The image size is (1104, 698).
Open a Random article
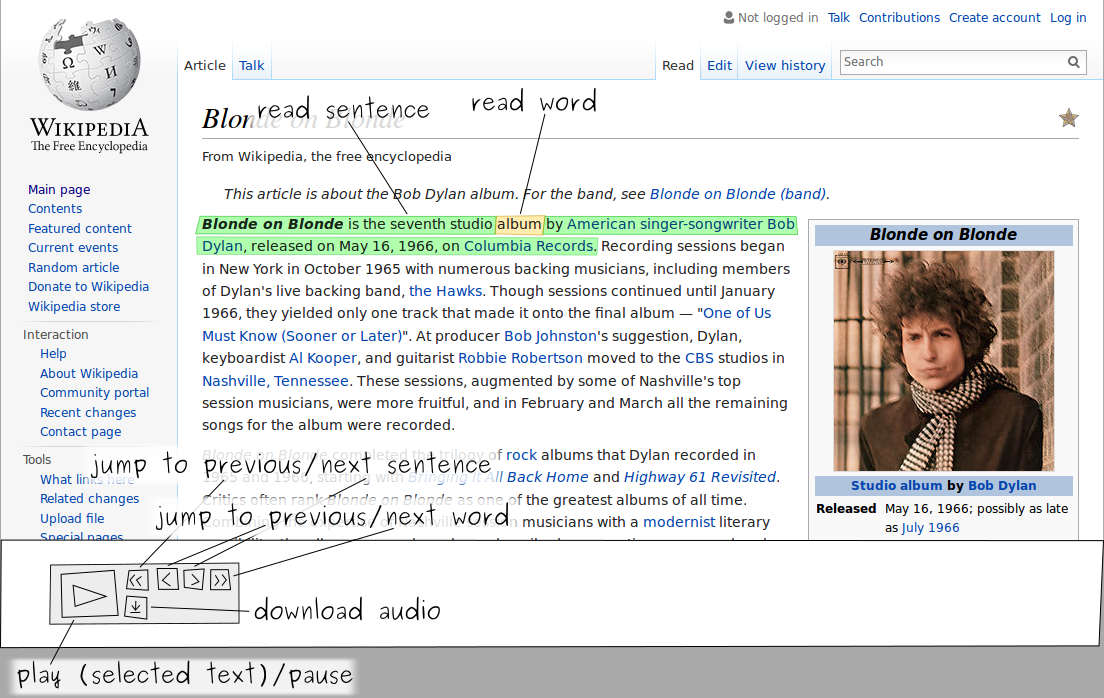coord(73,268)
